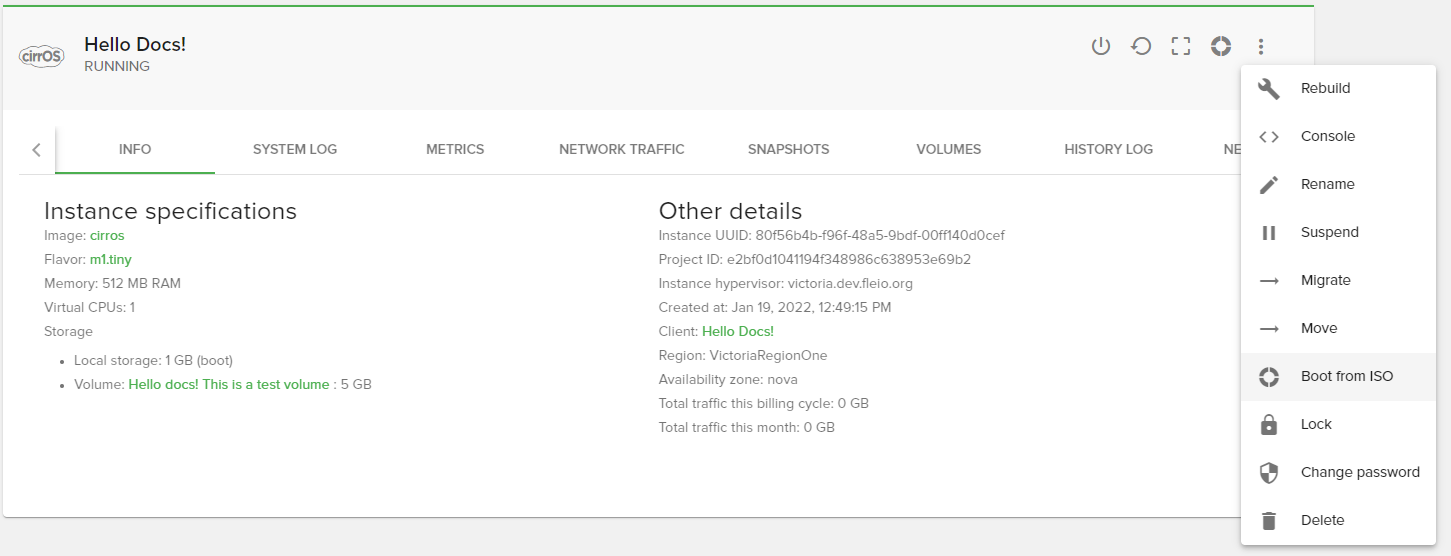Open the m1.tiny flavor link

click(x=111, y=259)
